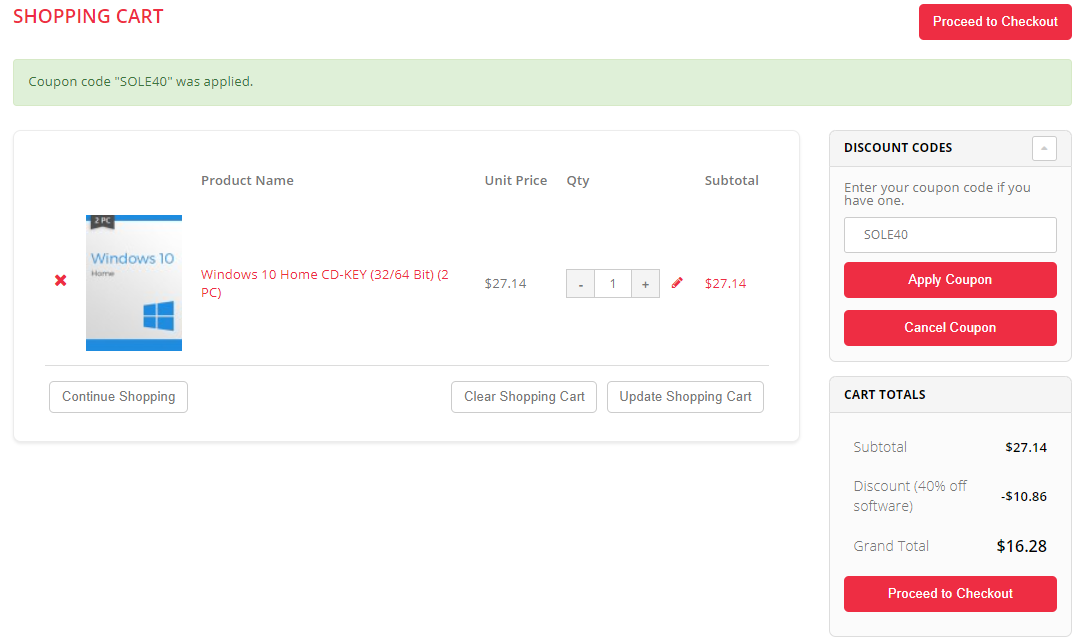This screenshot has height=643, width=1081.
Task: Remove Windows 10 item with red X
Action: pos(61,281)
